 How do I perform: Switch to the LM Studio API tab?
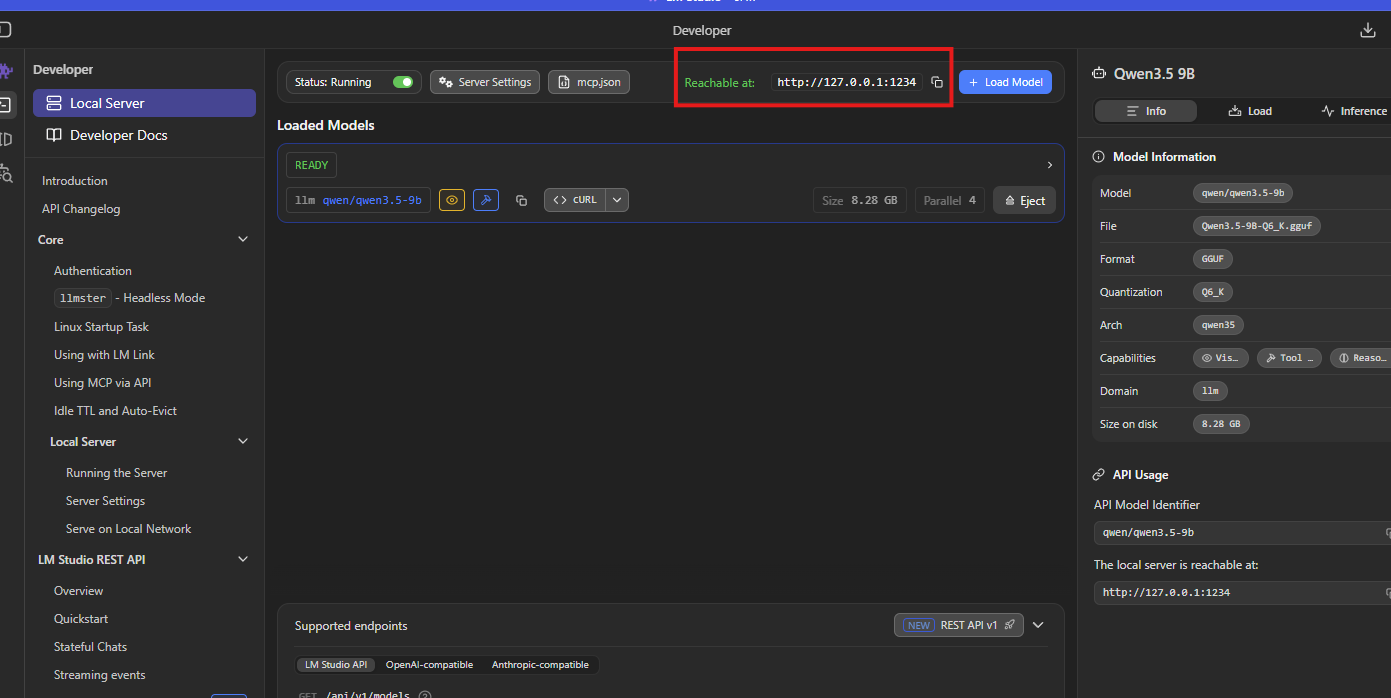[336, 665]
